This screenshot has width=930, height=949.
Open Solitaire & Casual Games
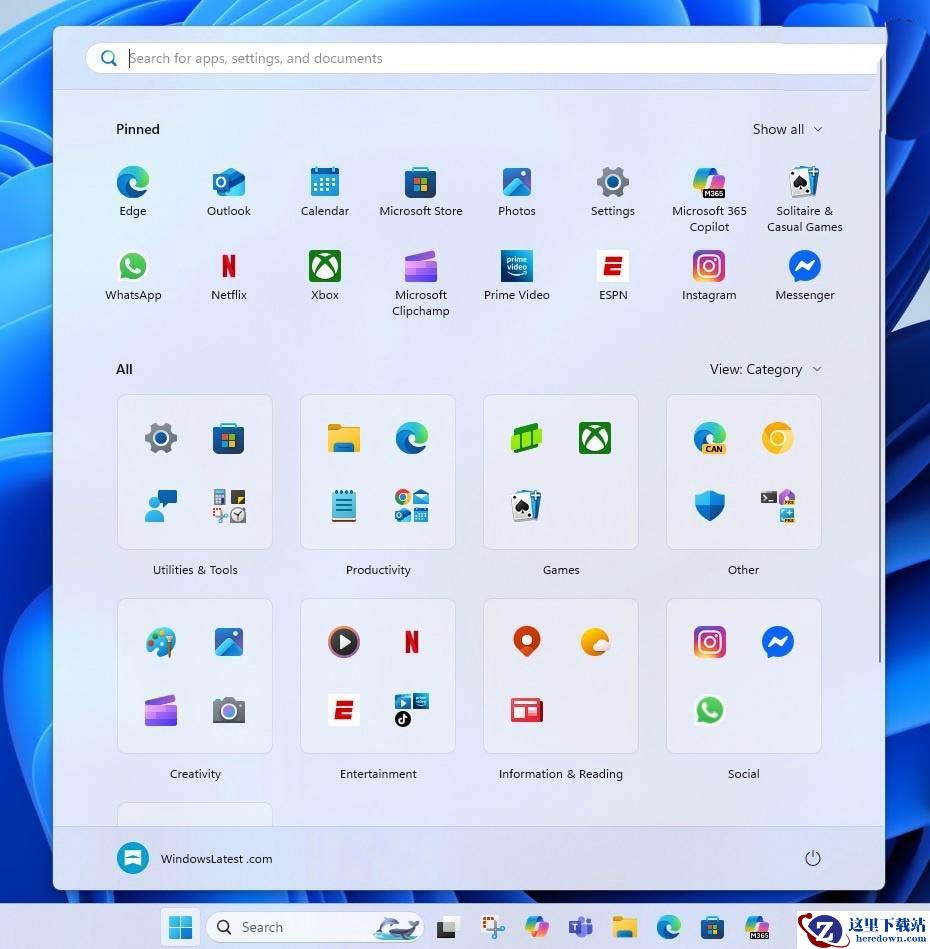coord(805,200)
